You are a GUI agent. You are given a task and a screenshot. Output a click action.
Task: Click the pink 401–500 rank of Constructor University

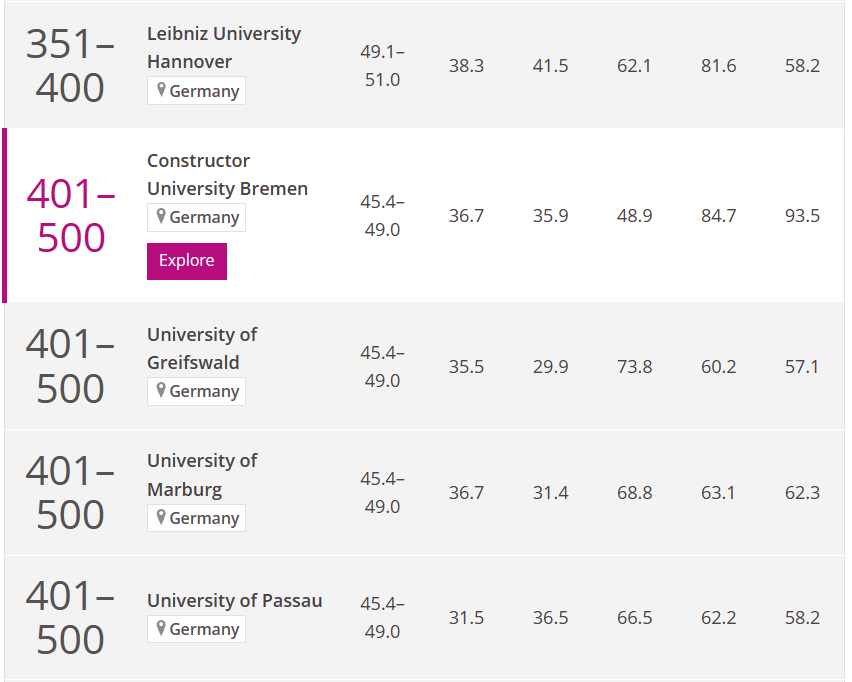[71, 215]
